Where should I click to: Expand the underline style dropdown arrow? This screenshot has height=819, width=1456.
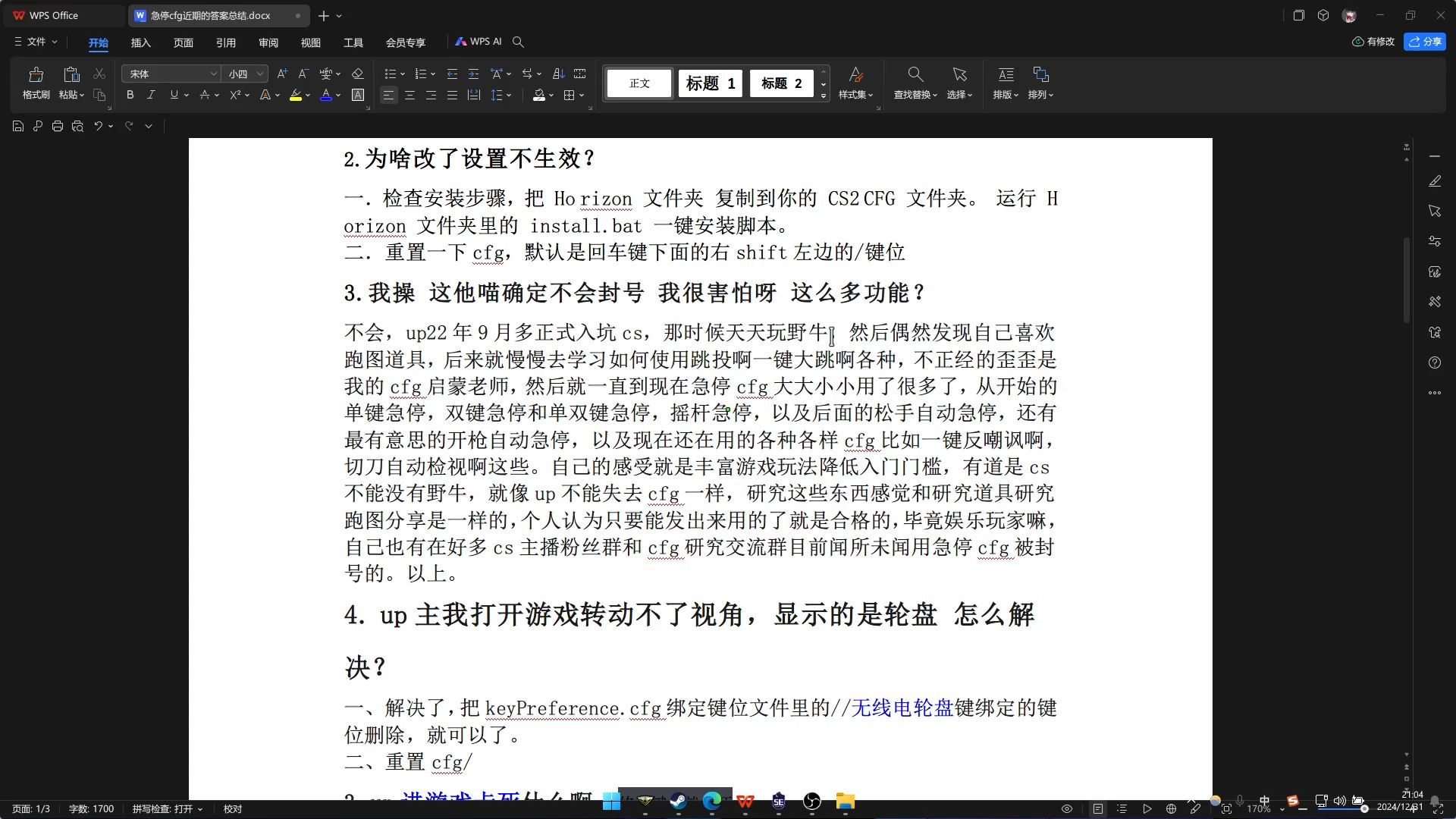point(187,96)
